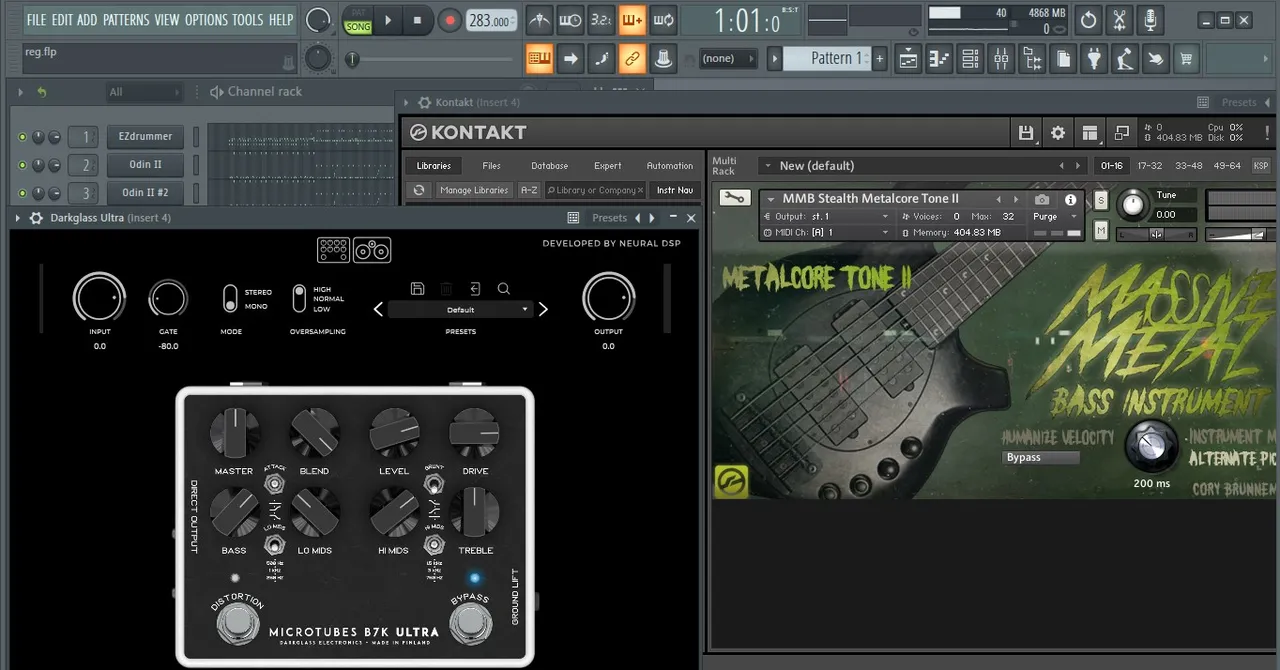Screen dimensions: 1280x670
Task: Open the Mixer window icon
Action: tap(1001, 59)
